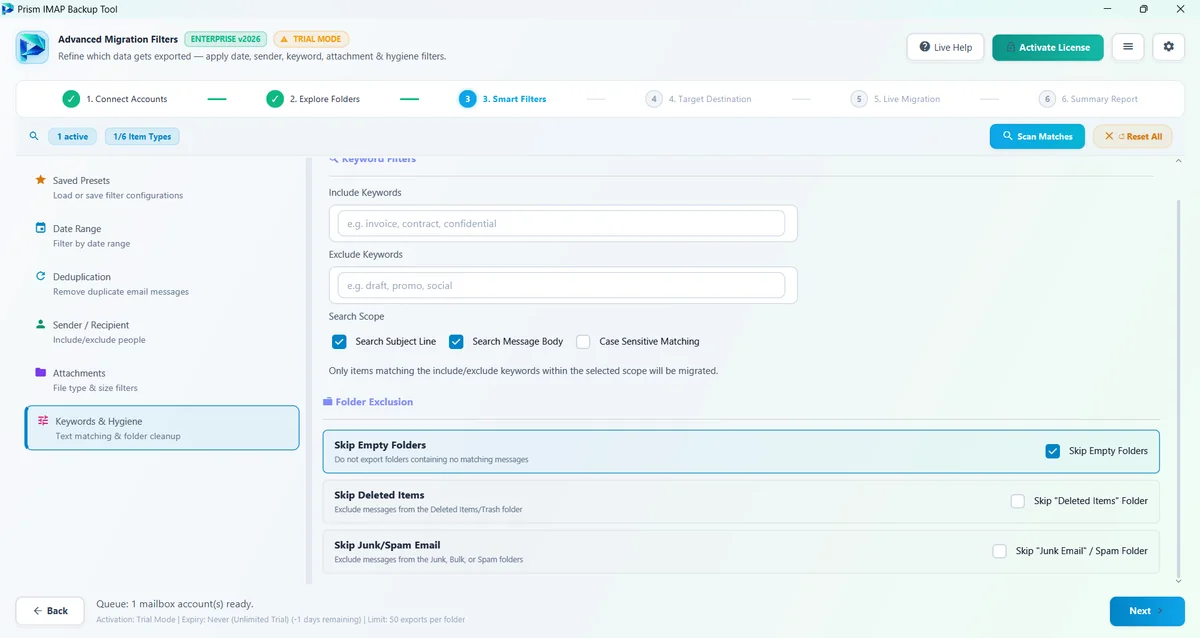The width and height of the screenshot is (1200, 638).
Task: Open Deduplication filter section
Action: click(x=162, y=283)
